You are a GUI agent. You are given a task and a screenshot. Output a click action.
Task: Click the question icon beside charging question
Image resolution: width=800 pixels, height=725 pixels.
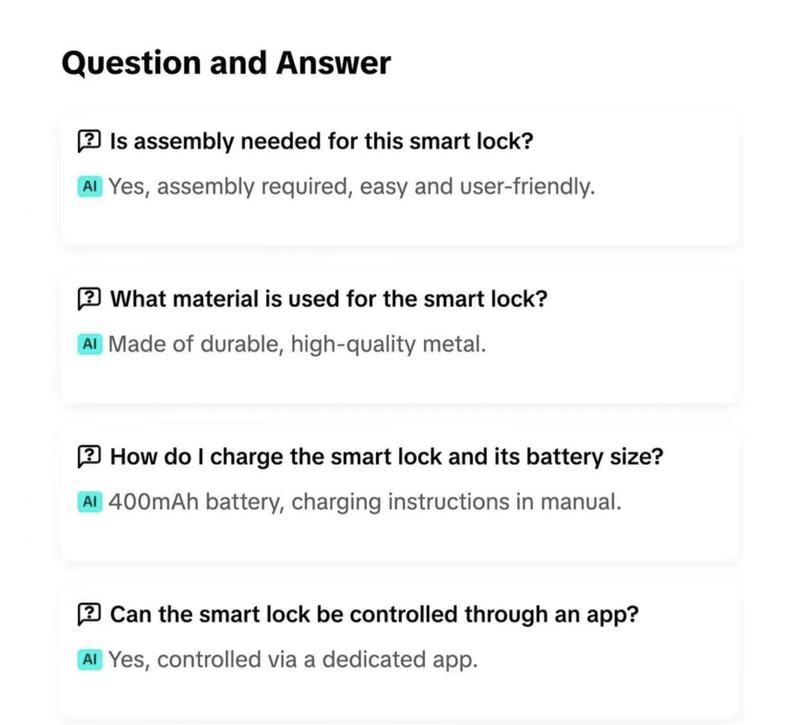pos(89,457)
